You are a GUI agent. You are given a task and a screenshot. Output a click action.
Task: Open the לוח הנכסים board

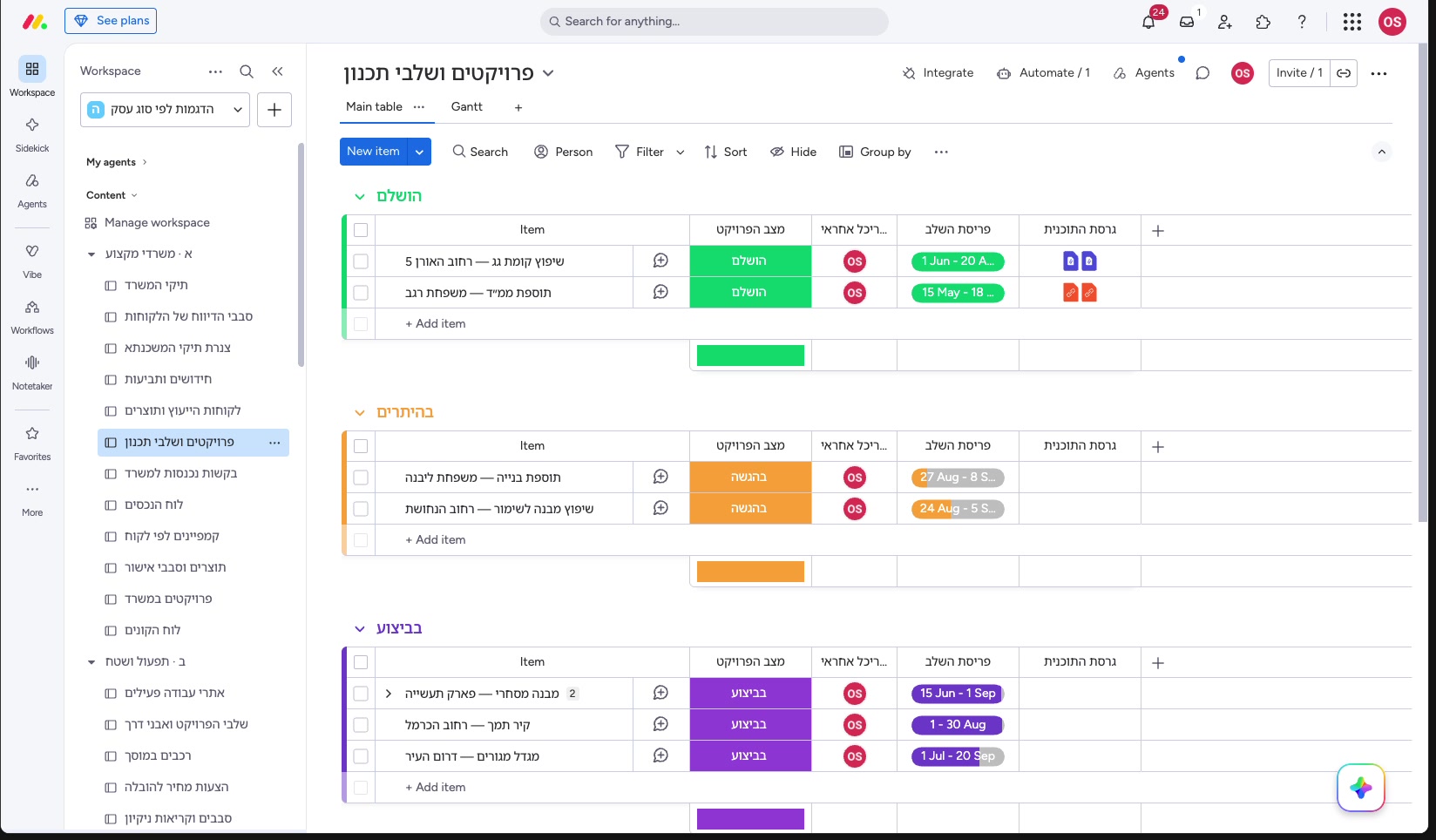click(153, 505)
